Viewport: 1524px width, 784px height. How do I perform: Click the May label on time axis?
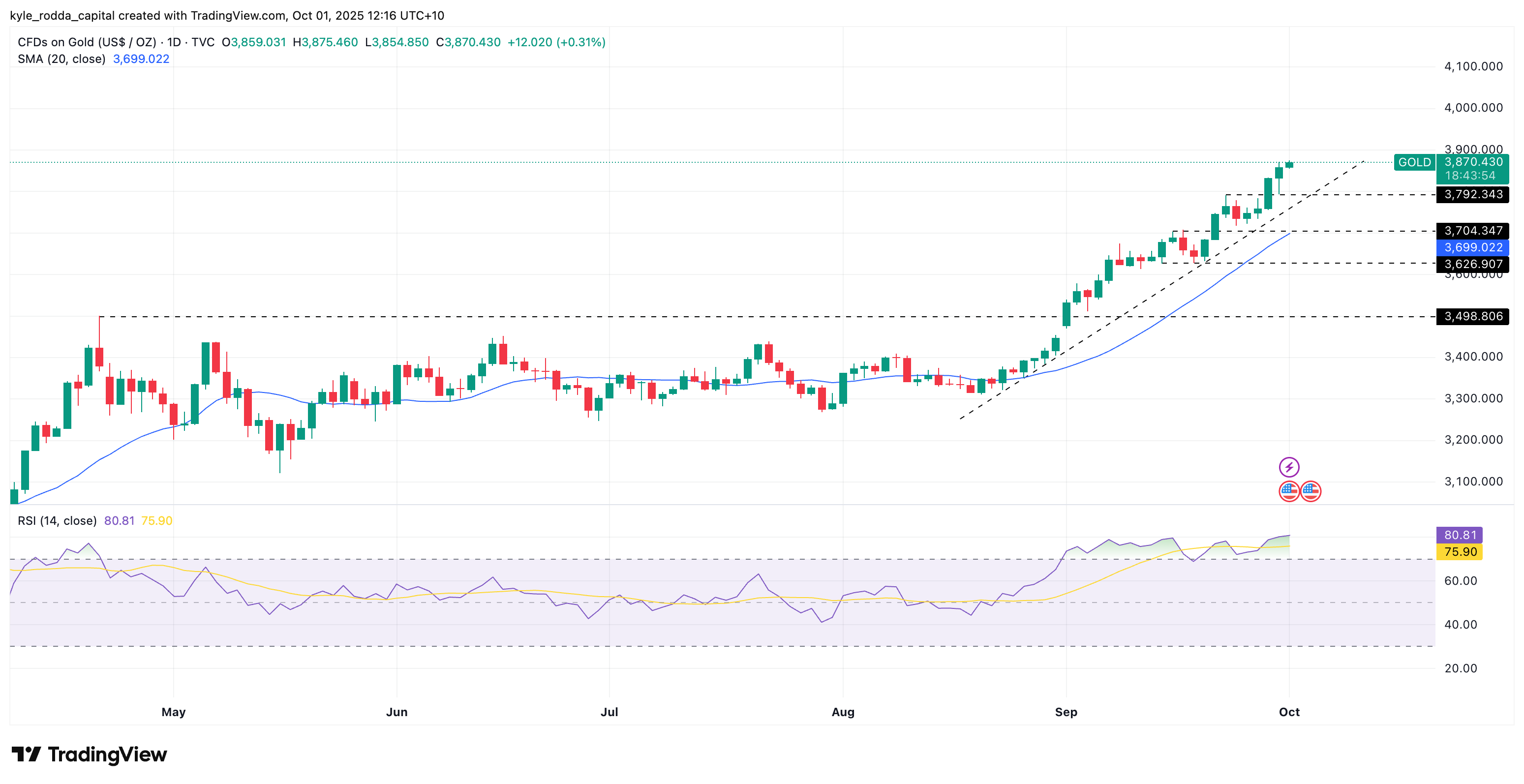(x=173, y=712)
